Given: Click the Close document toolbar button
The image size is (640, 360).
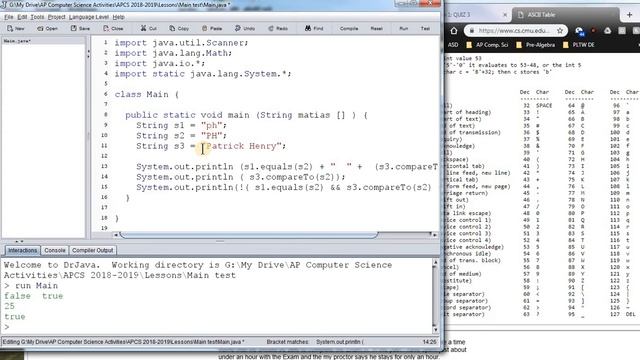Looking at the screenshot, I should tap(113, 29).
